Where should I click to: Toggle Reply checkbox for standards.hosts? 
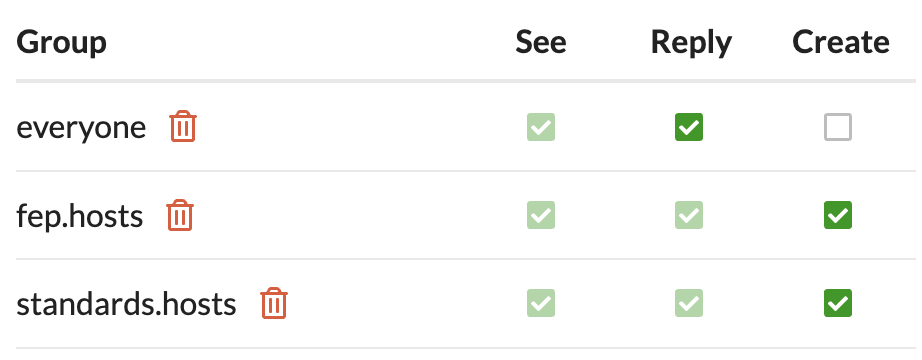[x=689, y=303]
